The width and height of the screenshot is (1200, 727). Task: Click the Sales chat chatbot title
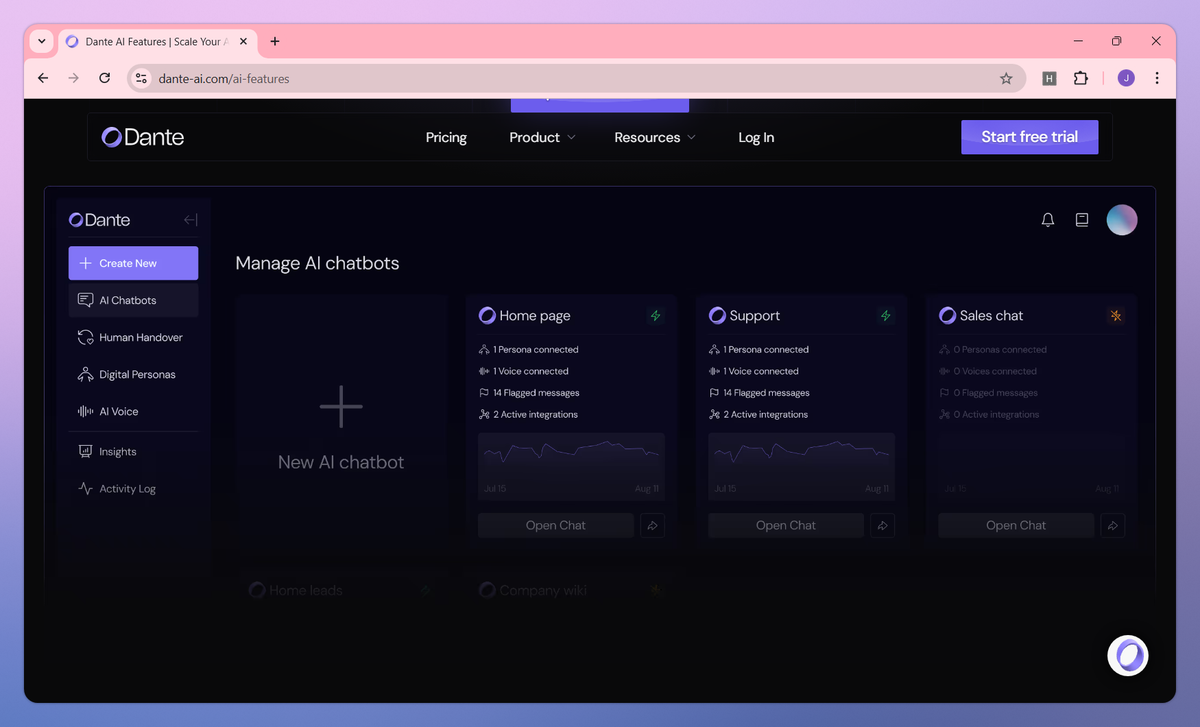pyautogui.click(x=991, y=315)
